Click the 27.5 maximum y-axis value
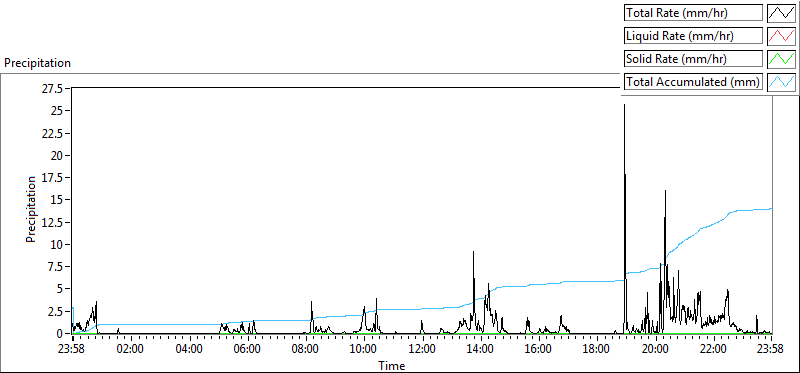 click(54, 89)
